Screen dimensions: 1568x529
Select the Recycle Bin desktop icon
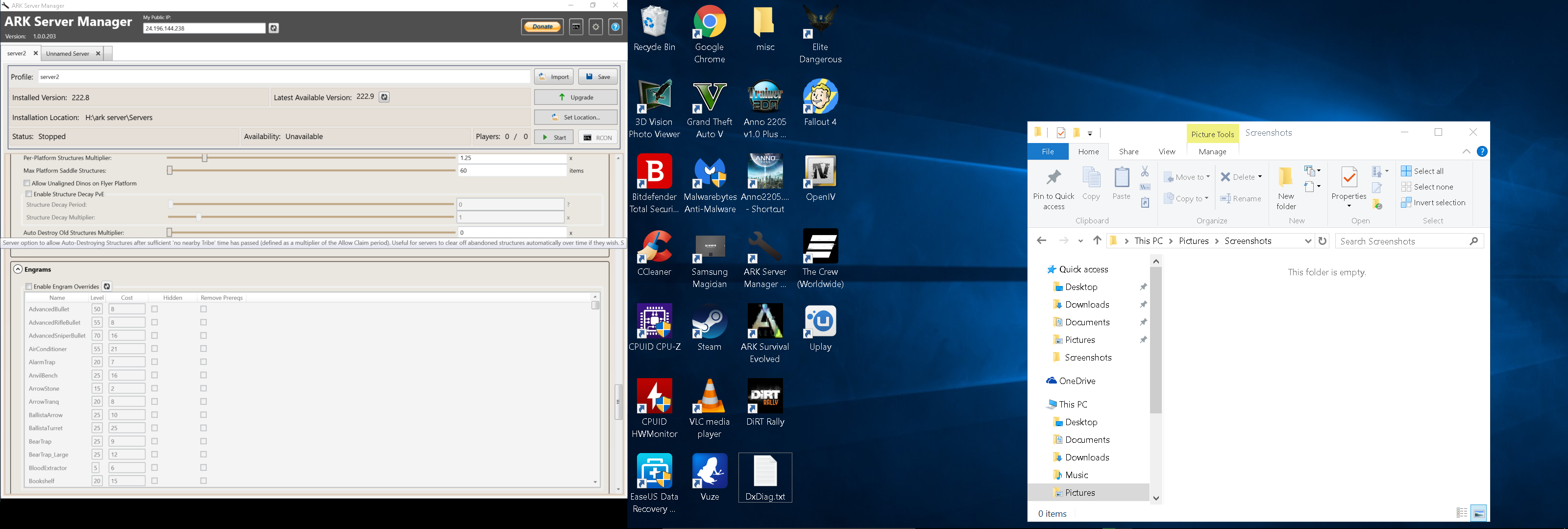(654, 28)
